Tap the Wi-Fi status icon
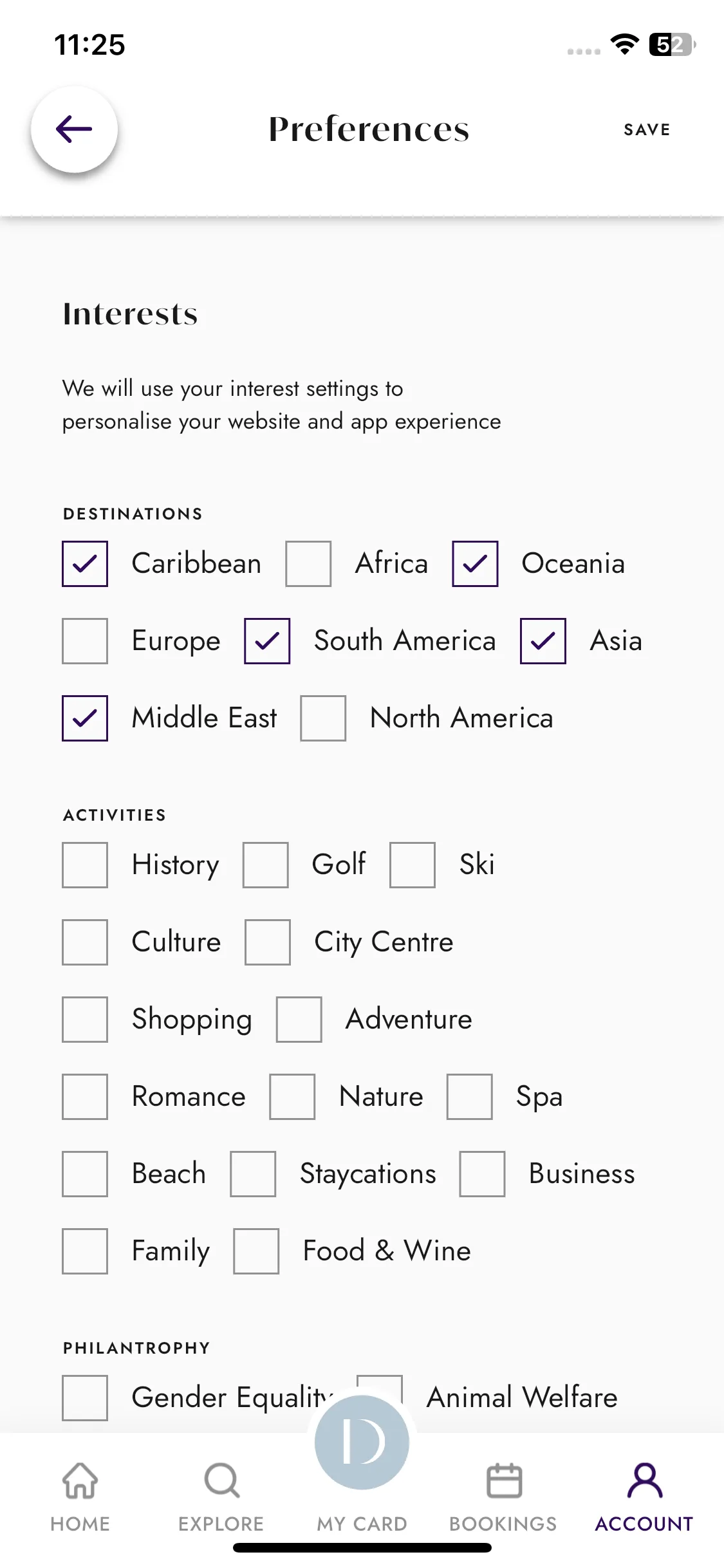Viewport: 724px width, 1568px height. tap(624, 44)
